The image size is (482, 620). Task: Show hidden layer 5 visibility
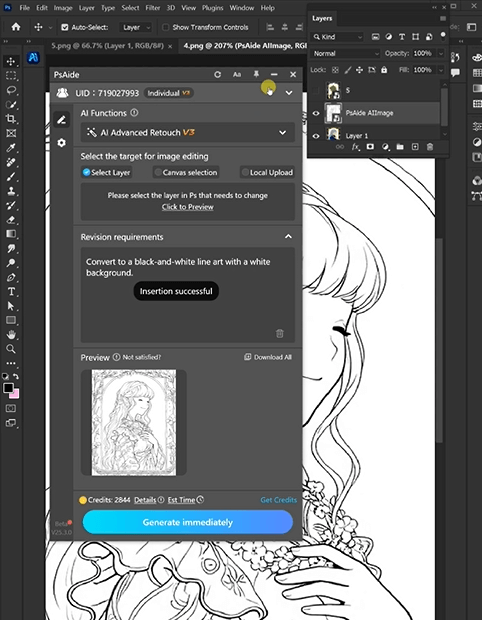tap(316, 91)
